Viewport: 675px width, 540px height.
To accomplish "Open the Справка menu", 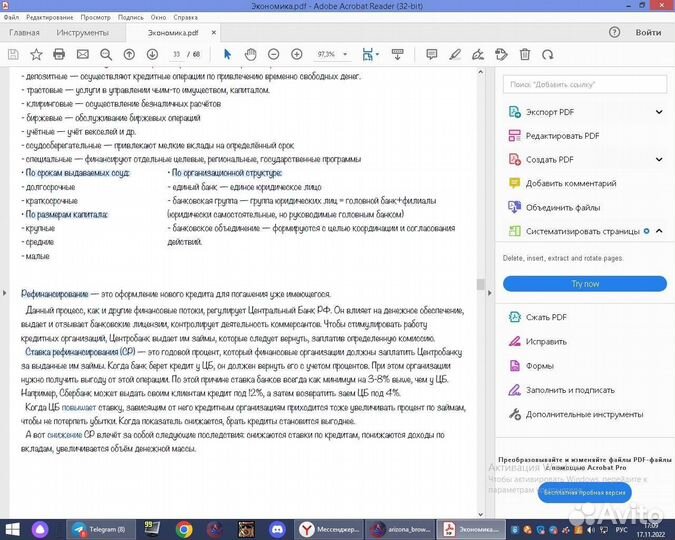I will pos(186,17).
